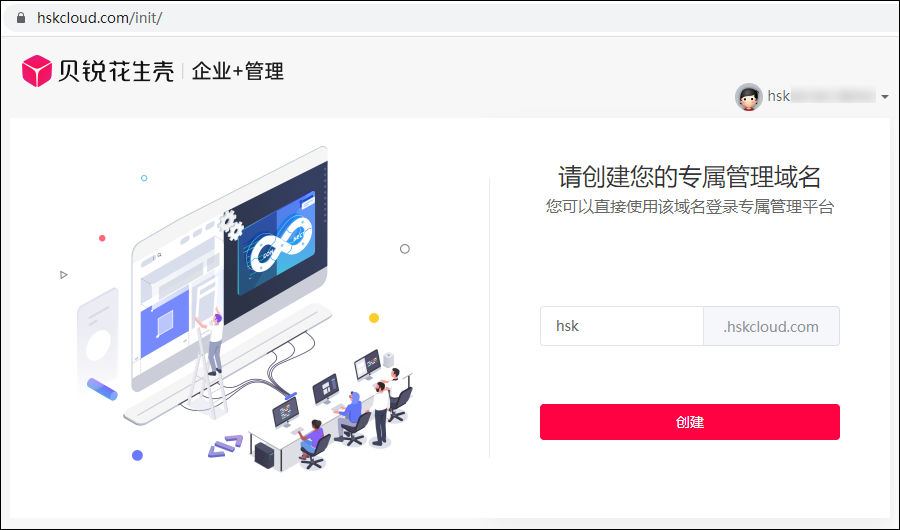The width and height of the screenshot is (900, 530).
Task: Click the 贝锐花生壳 brand name text
Action: click(116, 71)
